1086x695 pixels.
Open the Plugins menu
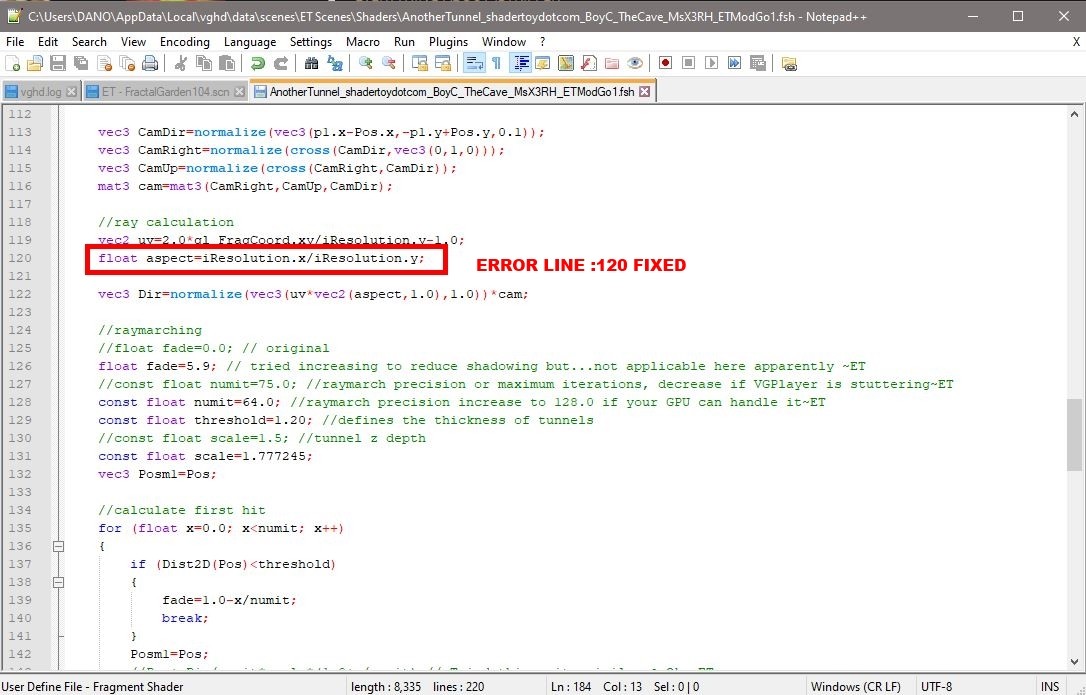point(449,42)
